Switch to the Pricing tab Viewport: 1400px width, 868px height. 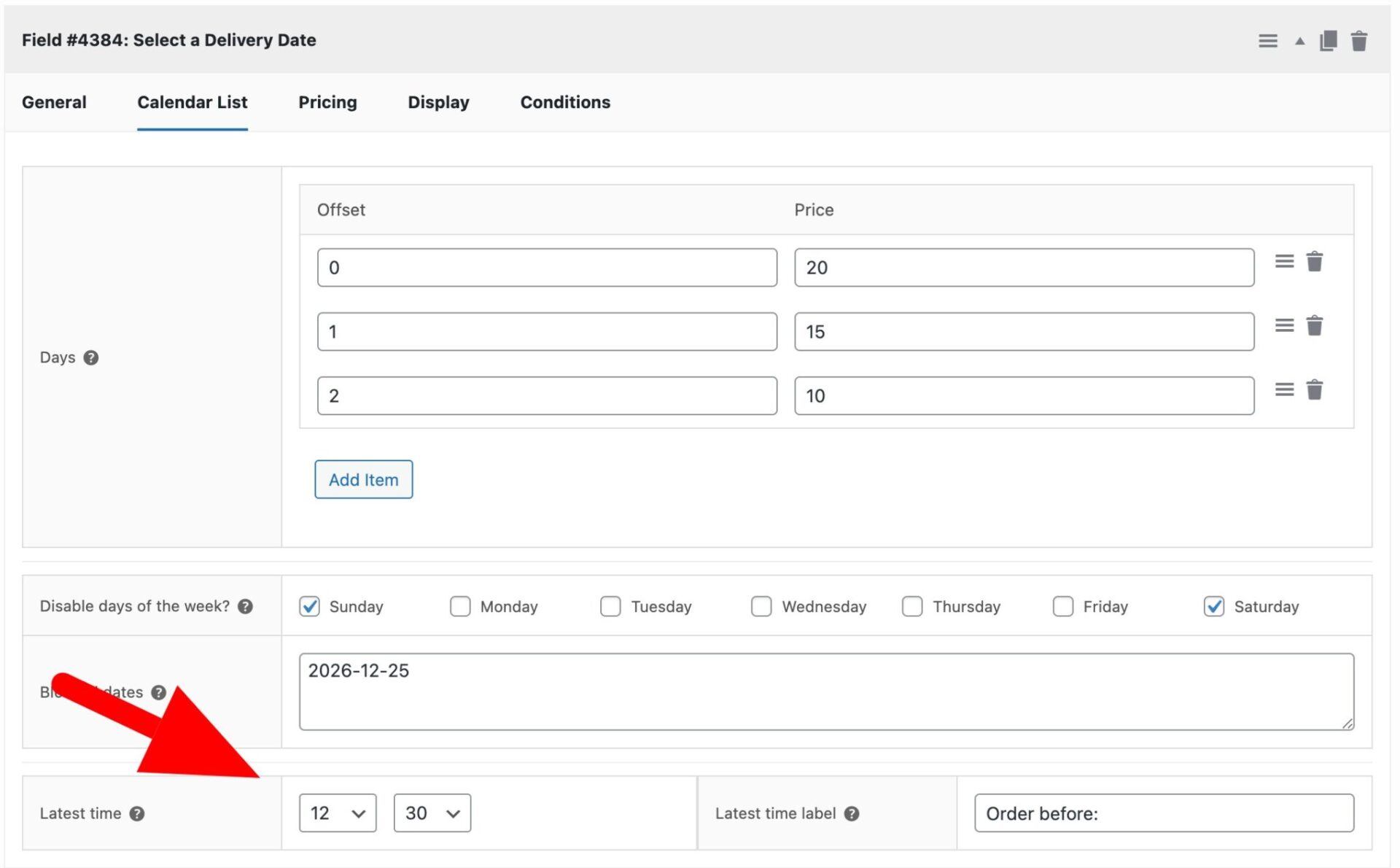tap(327, 102)
